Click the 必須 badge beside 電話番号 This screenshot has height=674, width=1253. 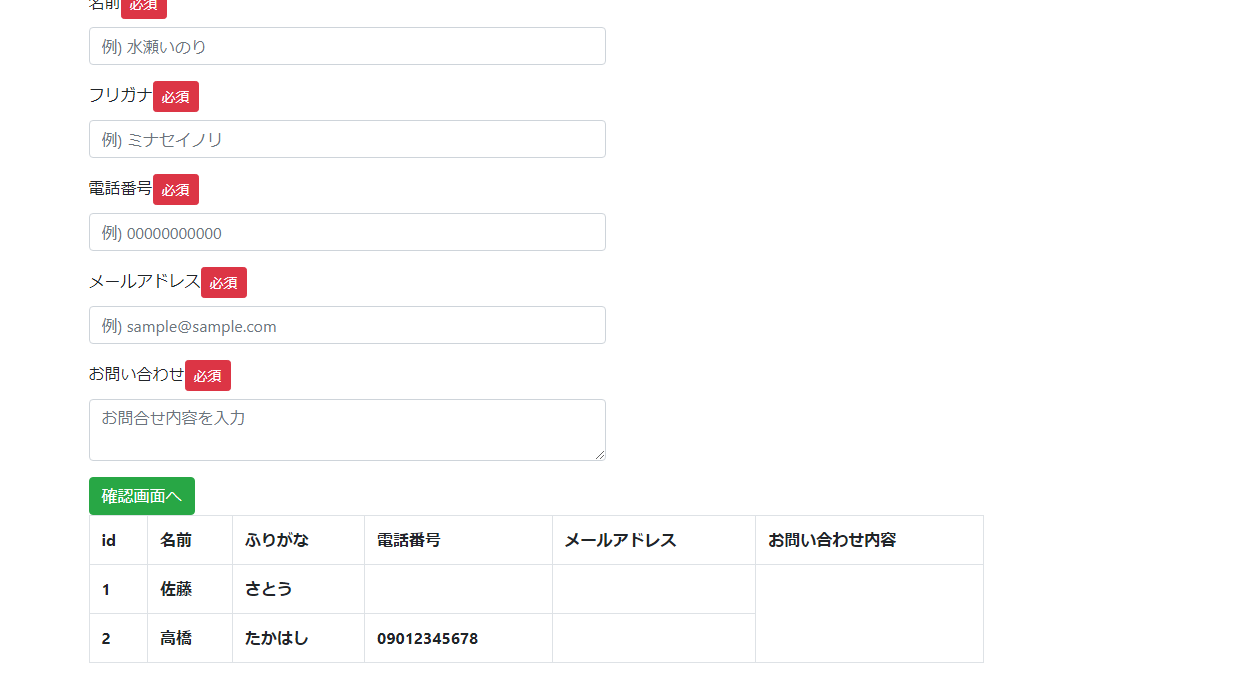tap(176, 190)
